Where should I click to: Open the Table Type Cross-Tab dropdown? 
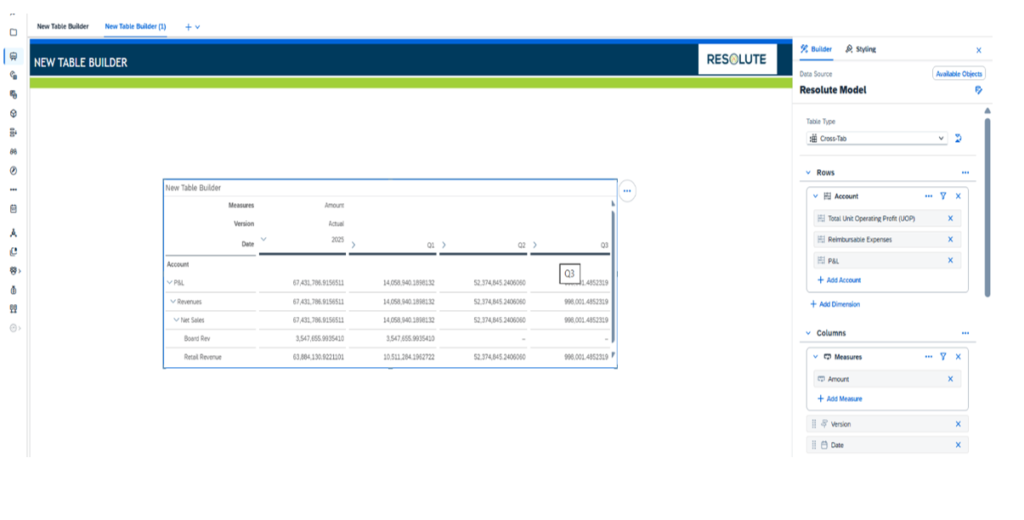[x=876, y=139]
